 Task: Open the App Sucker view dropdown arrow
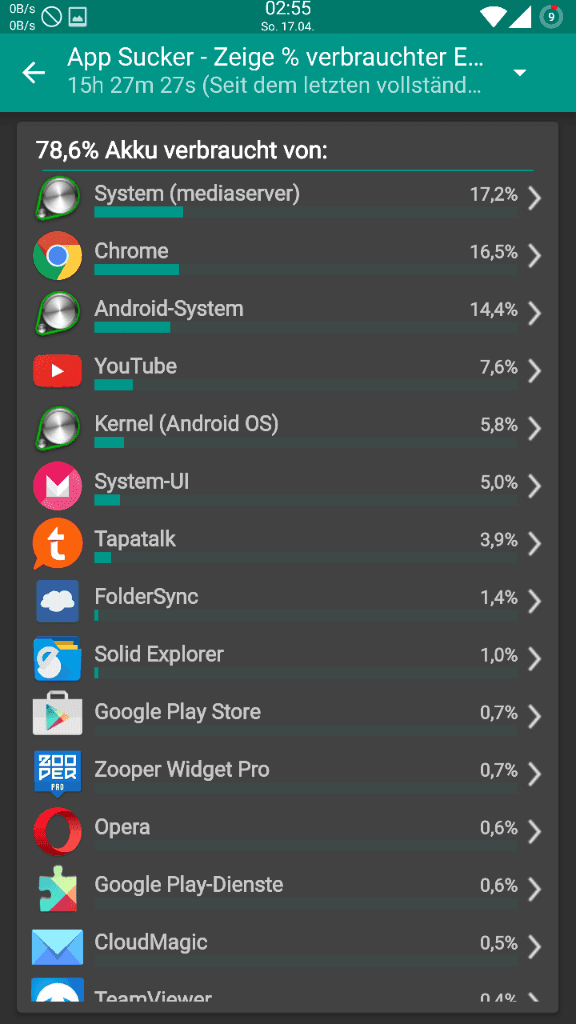coord(520,72)
